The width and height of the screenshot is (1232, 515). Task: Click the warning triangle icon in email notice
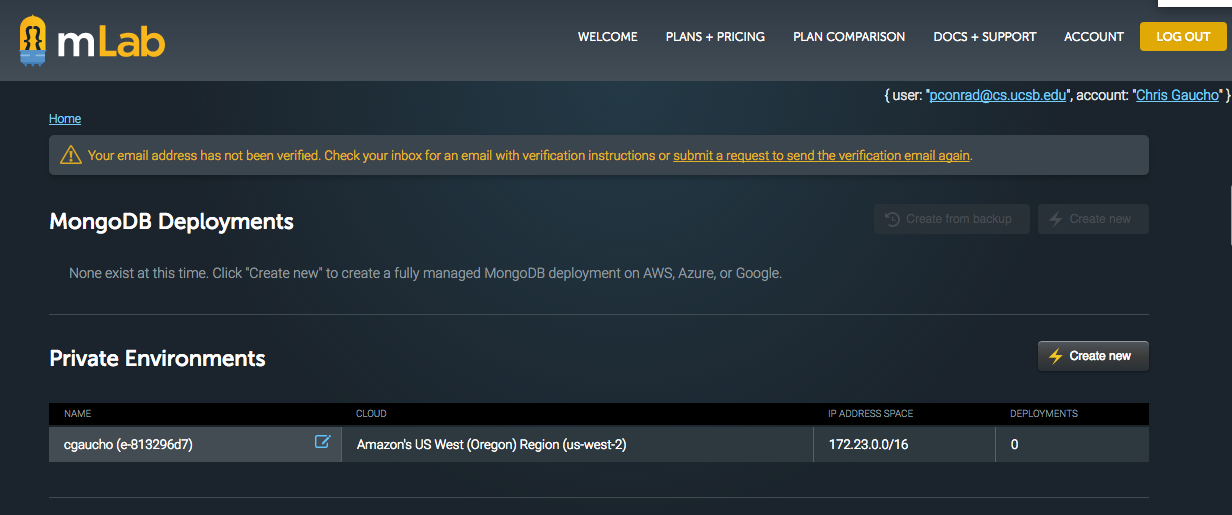pyautogui.click(x=71, y=155)
